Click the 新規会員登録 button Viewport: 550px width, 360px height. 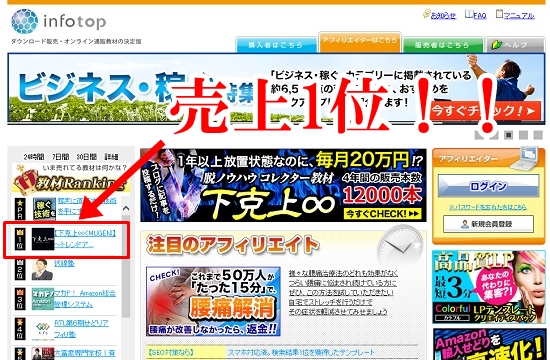pos(488,224)
